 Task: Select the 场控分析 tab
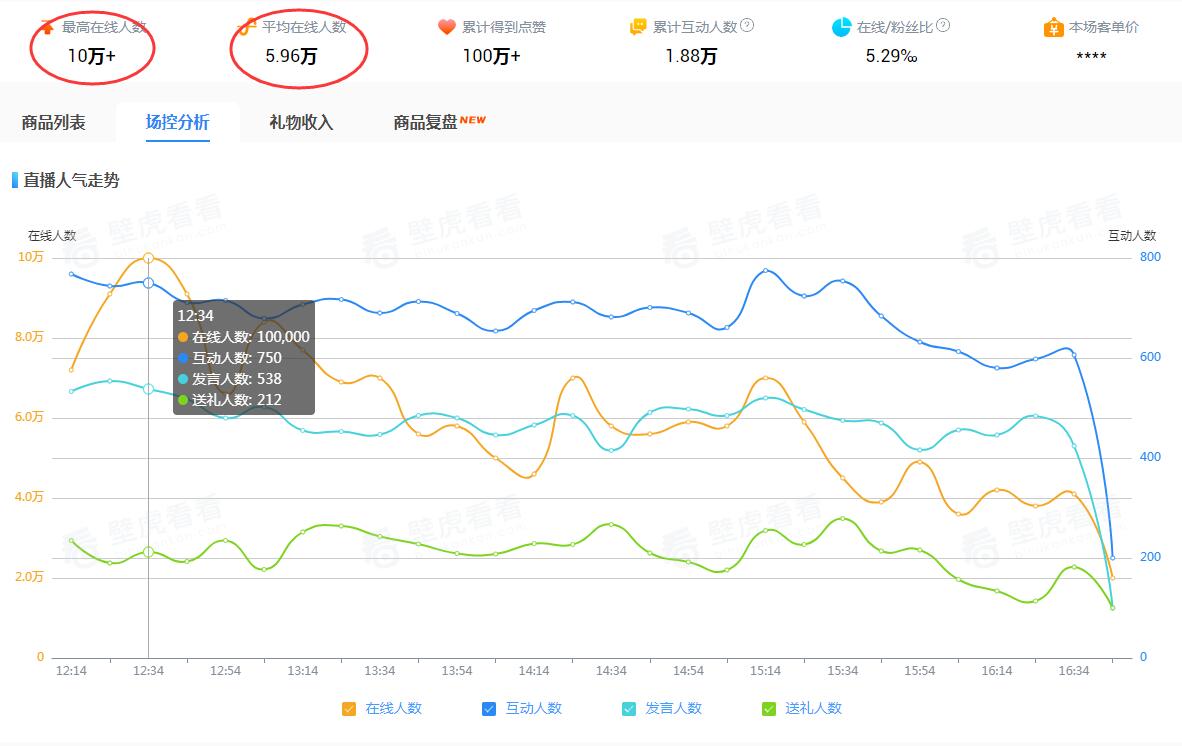click(x=177, y=122)
